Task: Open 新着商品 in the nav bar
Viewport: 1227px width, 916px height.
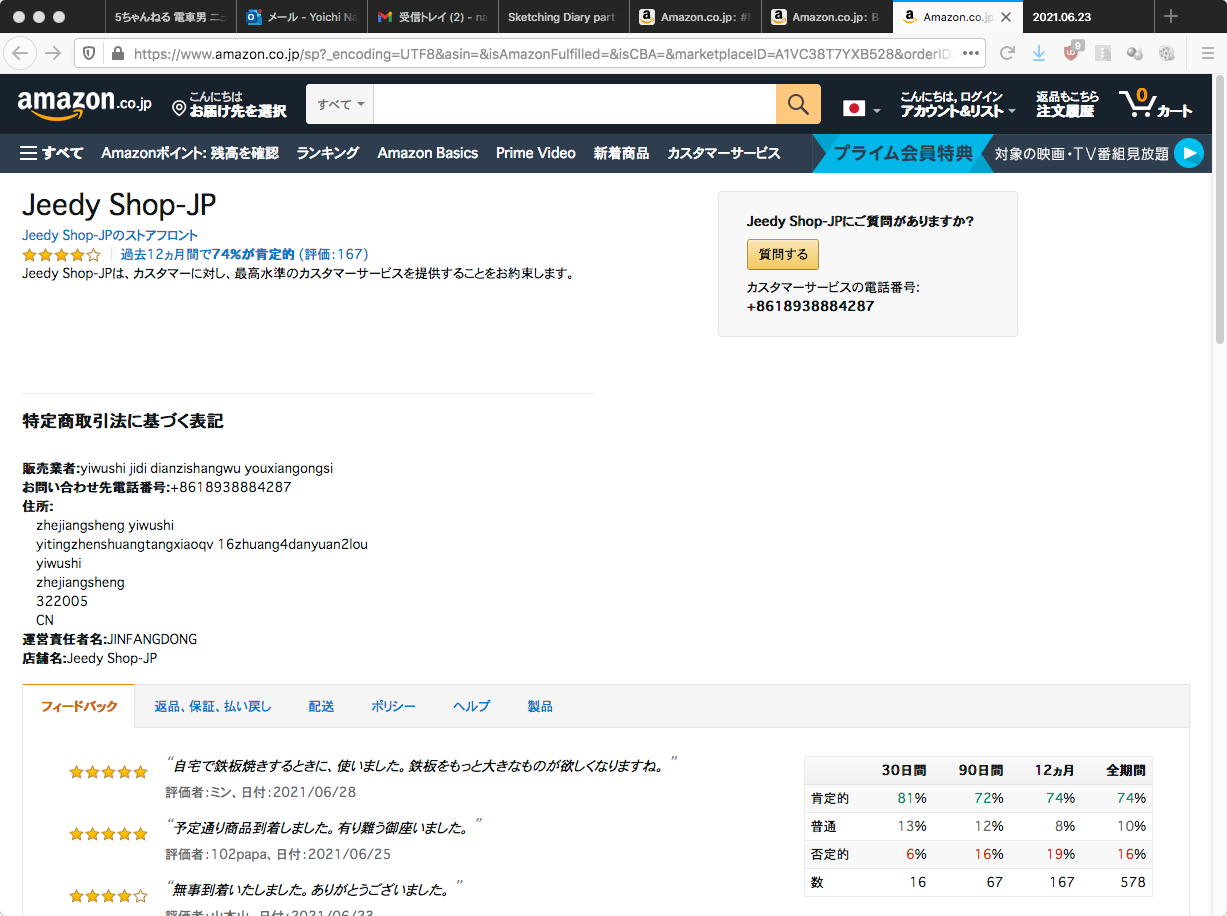Action: pos(621,153)
